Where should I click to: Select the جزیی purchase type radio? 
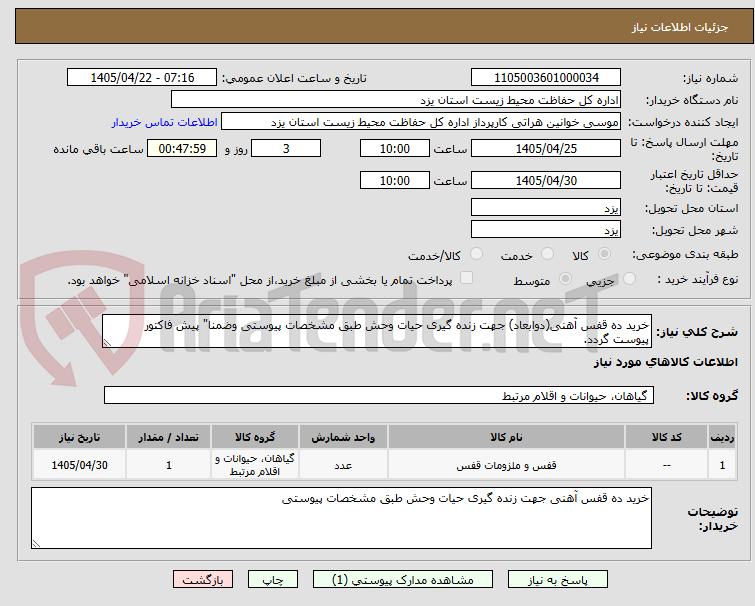pyautogui.click(x=629, y=279)
